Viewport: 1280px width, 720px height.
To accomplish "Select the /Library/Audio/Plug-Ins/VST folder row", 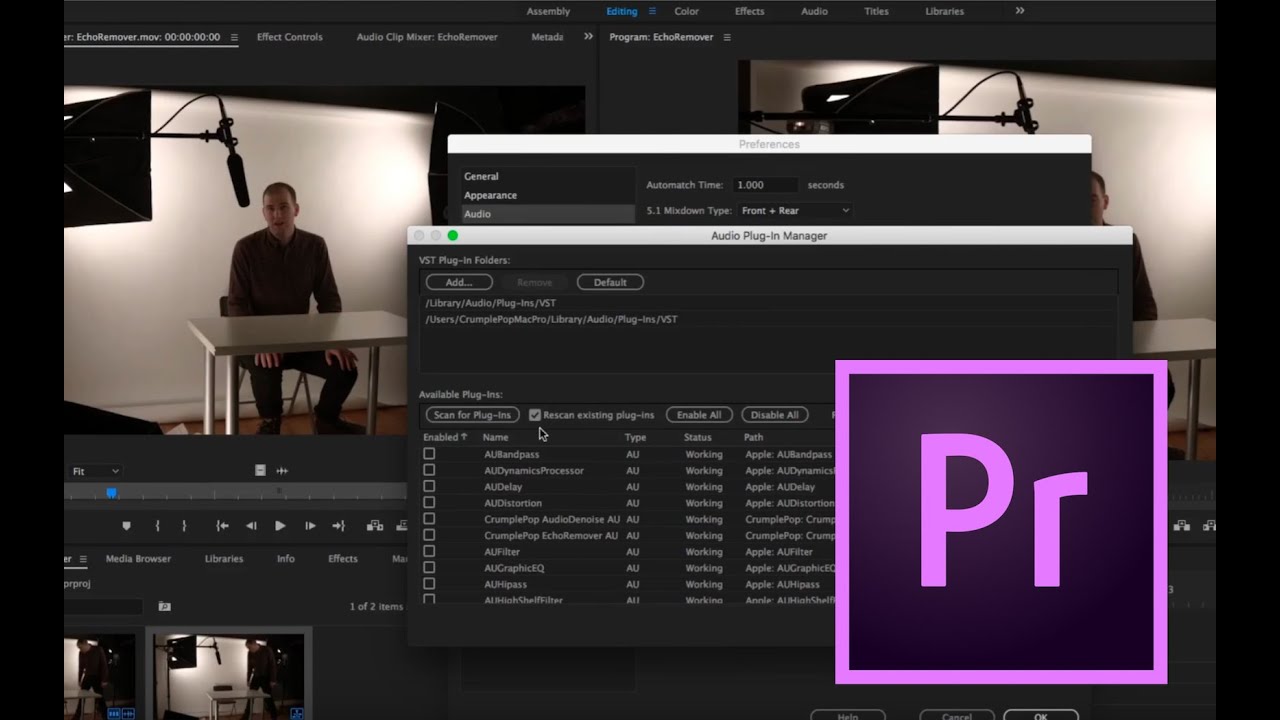I will point(768,303).
